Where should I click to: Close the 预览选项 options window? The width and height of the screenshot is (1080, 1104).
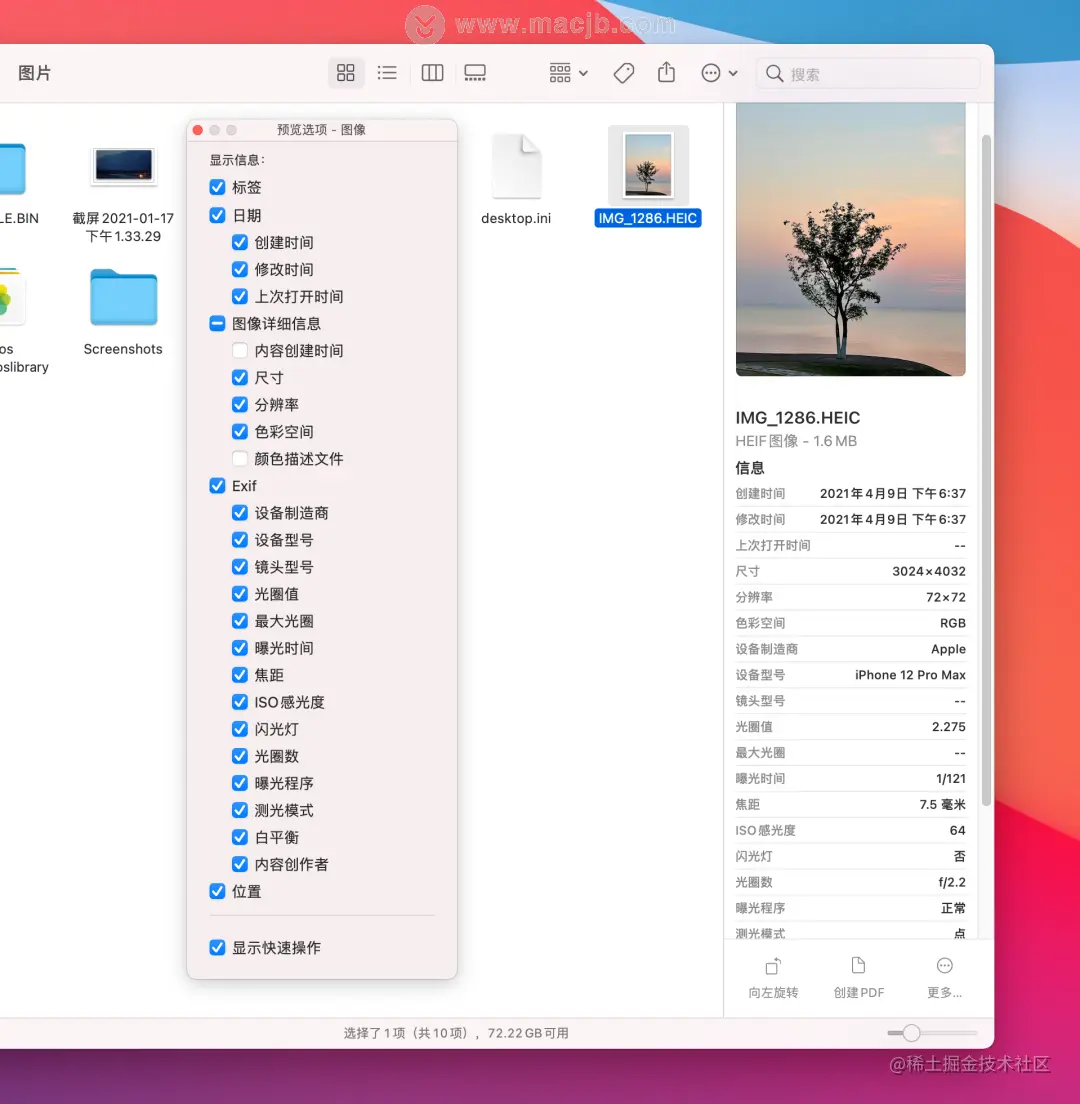click(x=198, y=130)
